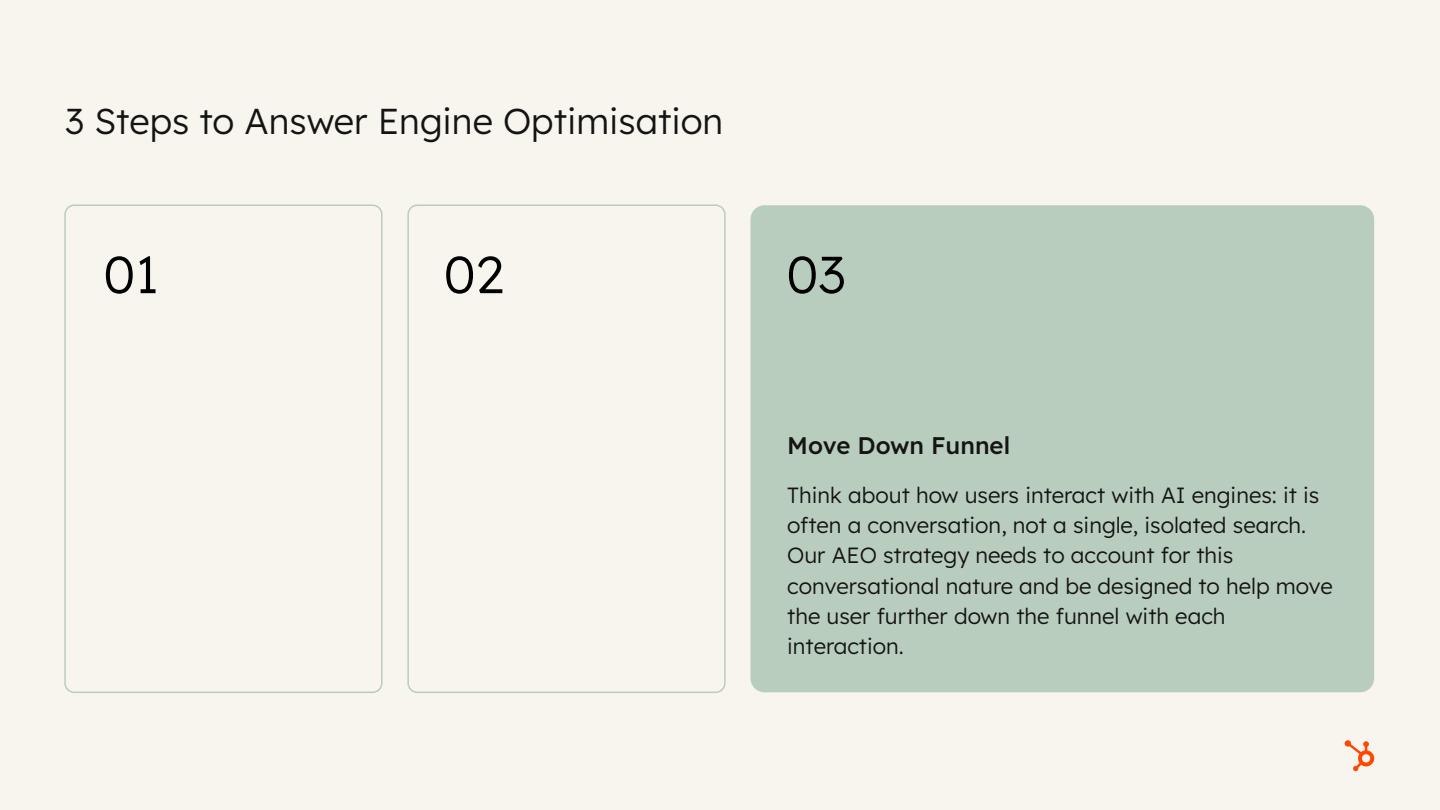Screen dimensions: 1440x810
Task: Click the number 01 label
Action: click(x=130, y=275)
